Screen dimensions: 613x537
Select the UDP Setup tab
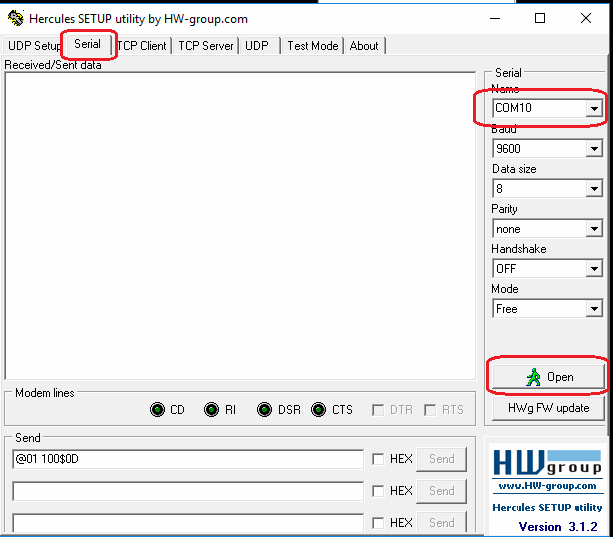(34, 46)
